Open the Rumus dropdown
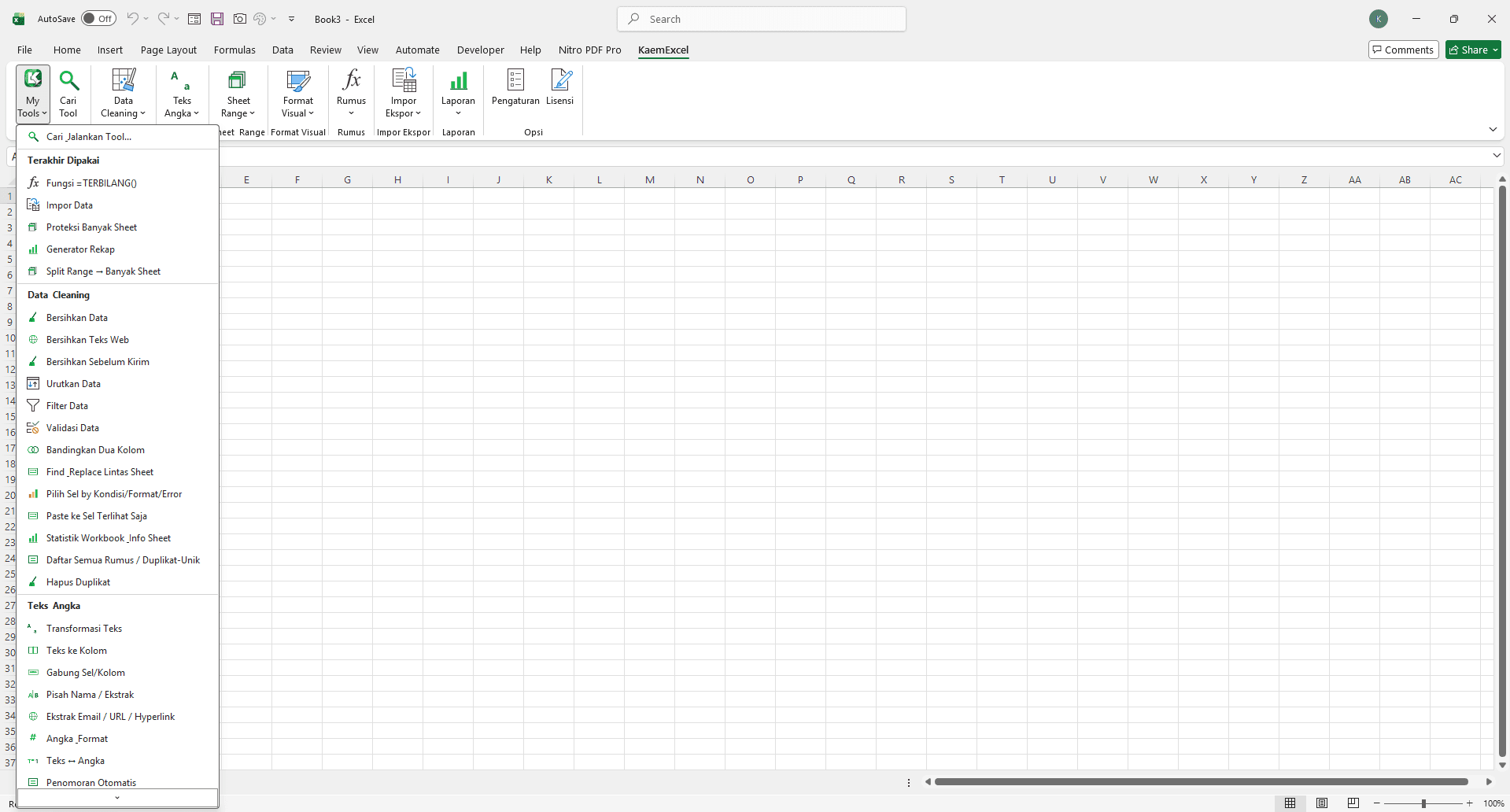The height and width of the screenshot is (812, 1510). (351, 93)
